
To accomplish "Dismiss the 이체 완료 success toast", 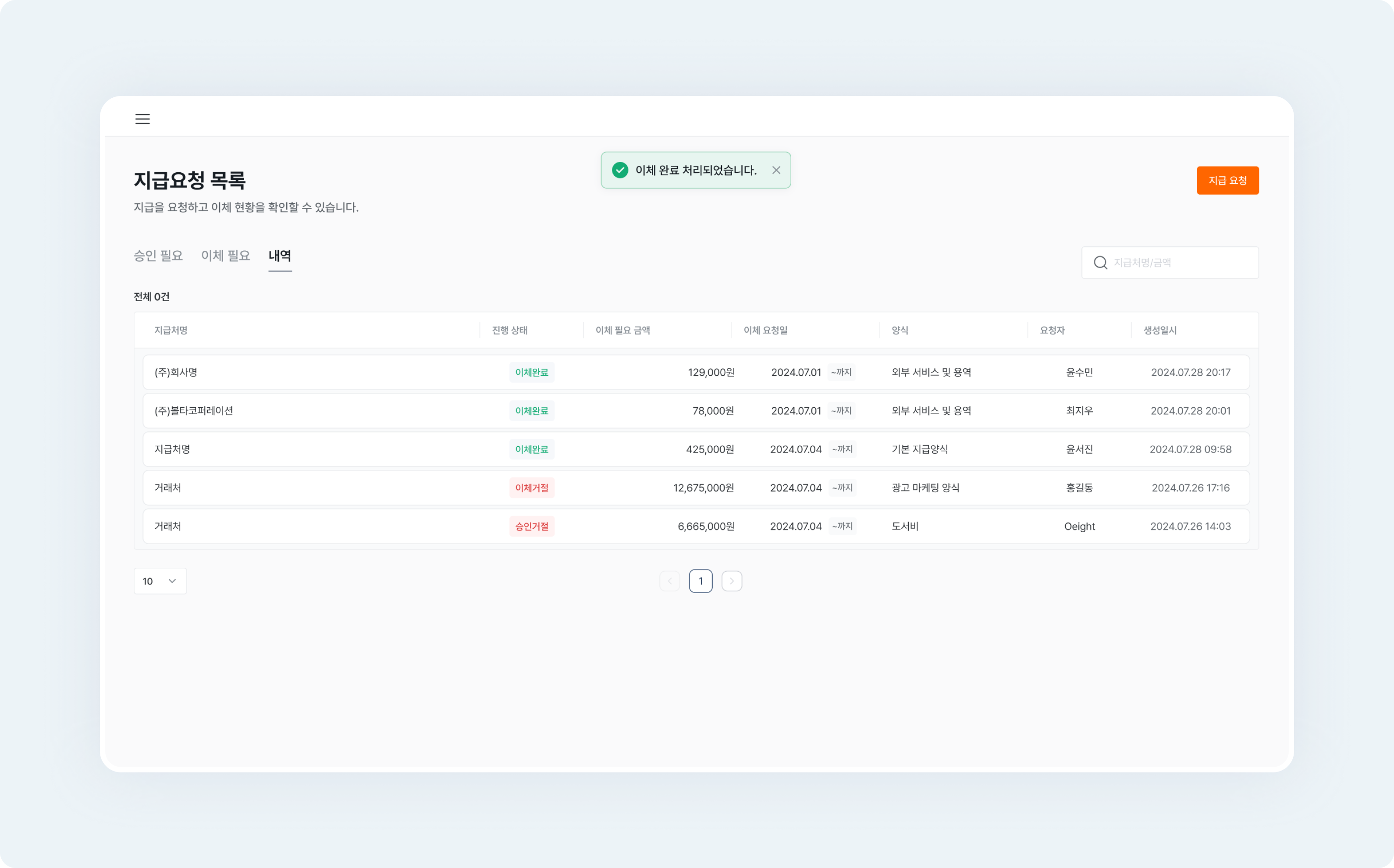I will point(776,170).
